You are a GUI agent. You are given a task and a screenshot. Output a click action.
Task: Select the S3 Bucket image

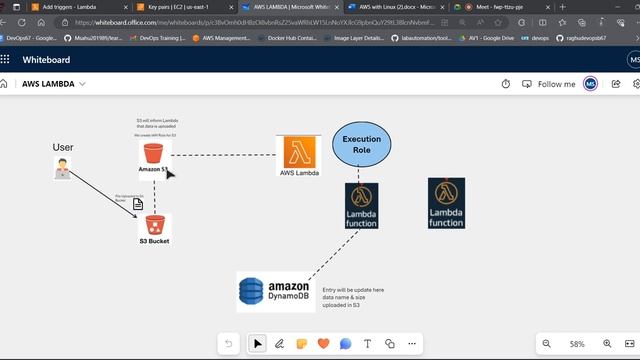tap(155, 229)
